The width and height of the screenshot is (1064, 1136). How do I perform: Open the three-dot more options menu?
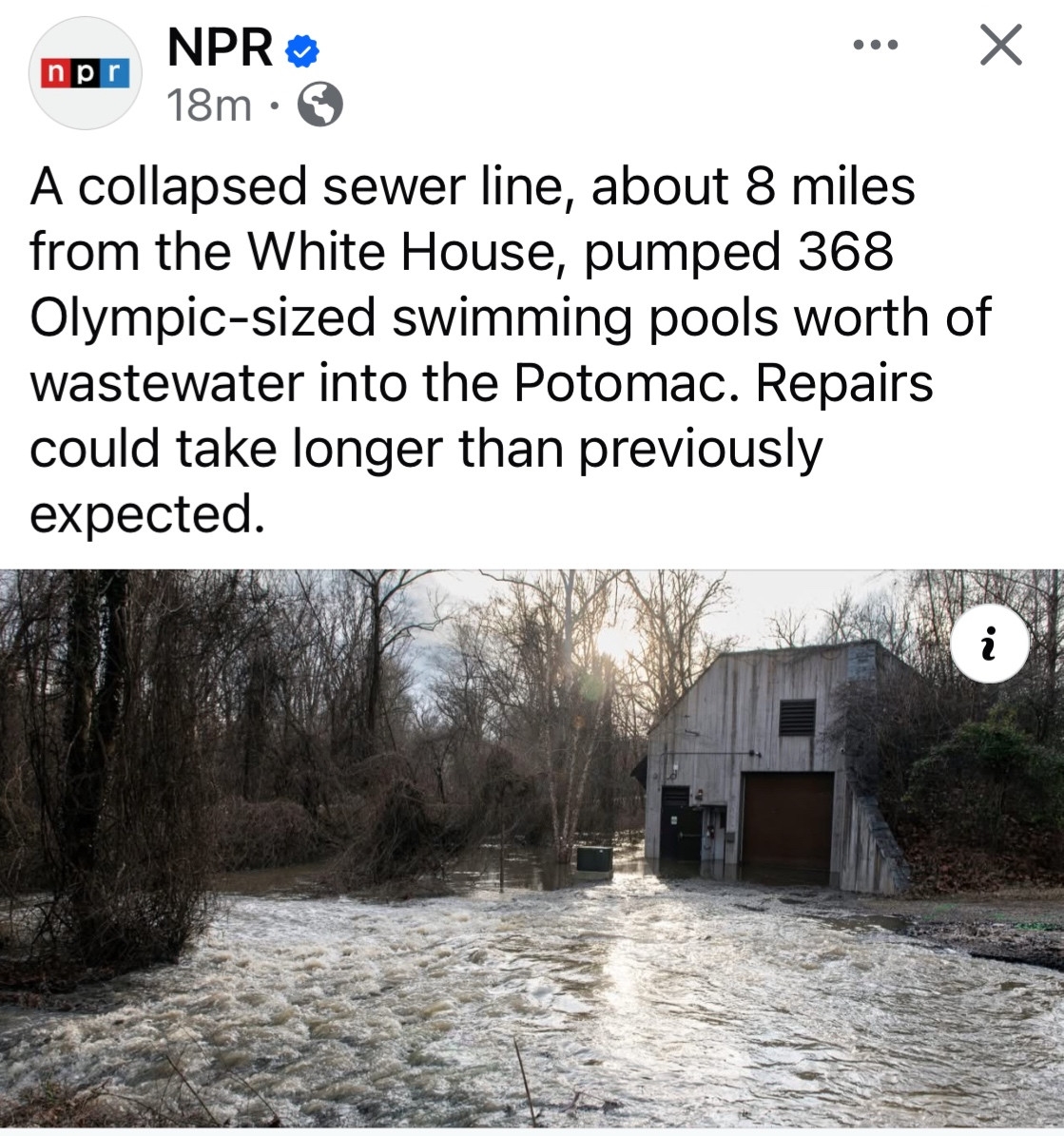[x=876, y=45]
